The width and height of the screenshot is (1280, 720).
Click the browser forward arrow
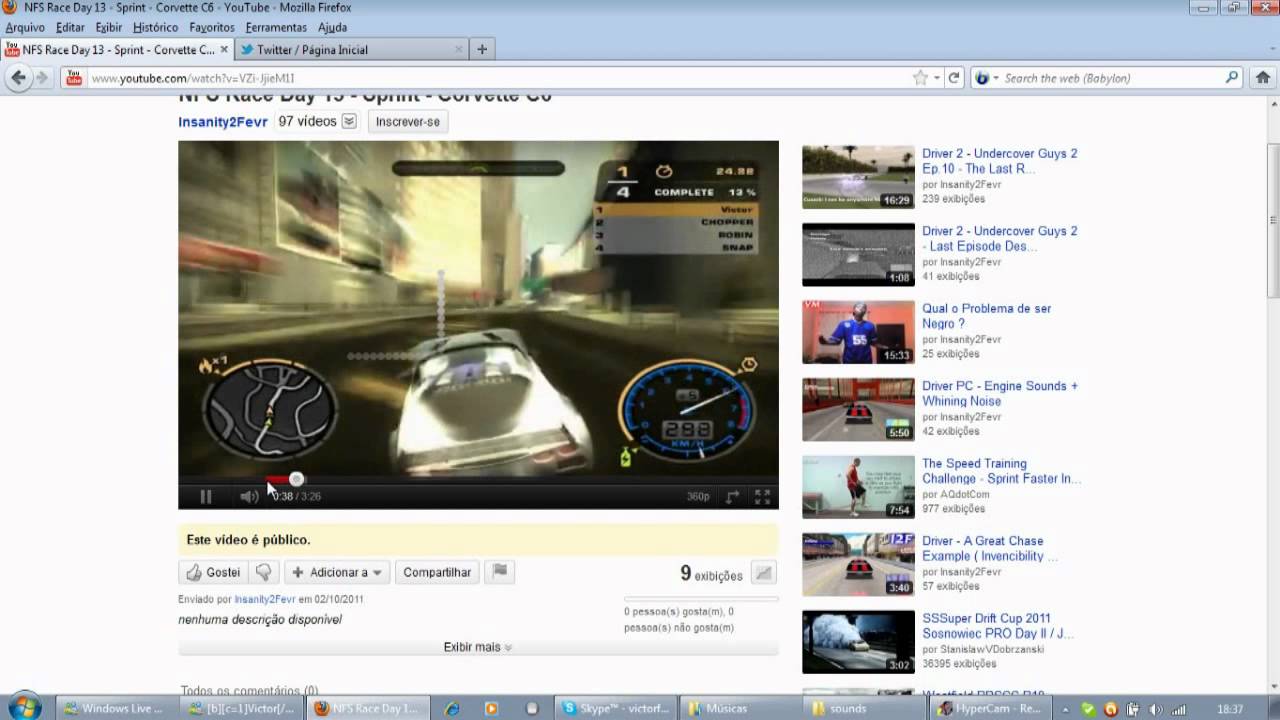coord(42,77)
